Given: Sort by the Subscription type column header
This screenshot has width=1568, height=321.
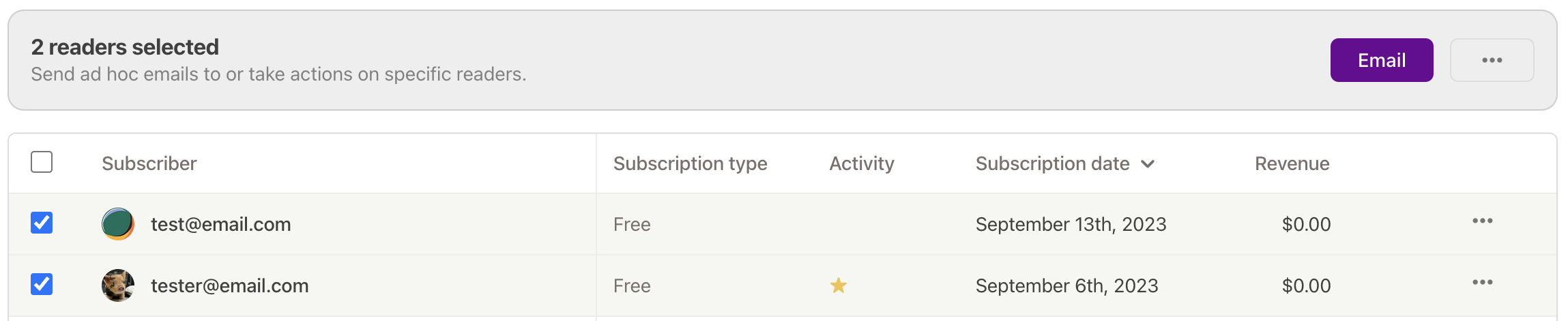Looking at the screenshot, I should 690,163.
